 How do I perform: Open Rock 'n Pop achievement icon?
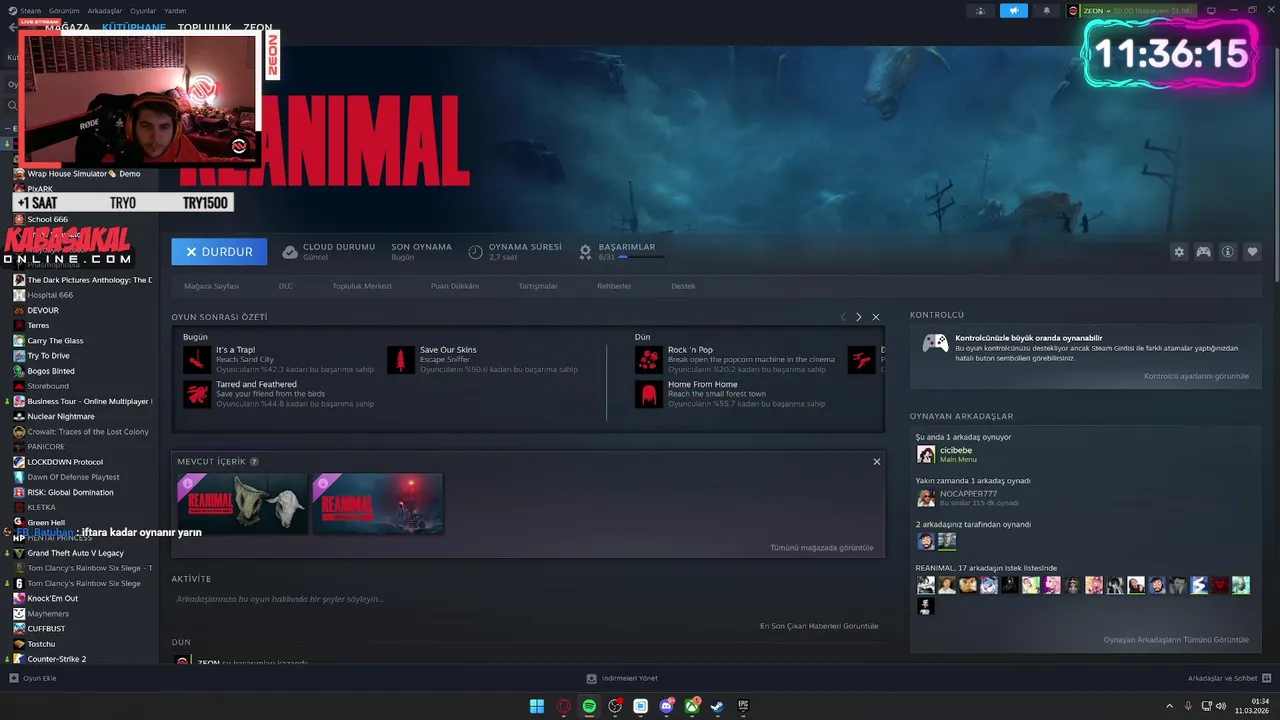(649, 360)
